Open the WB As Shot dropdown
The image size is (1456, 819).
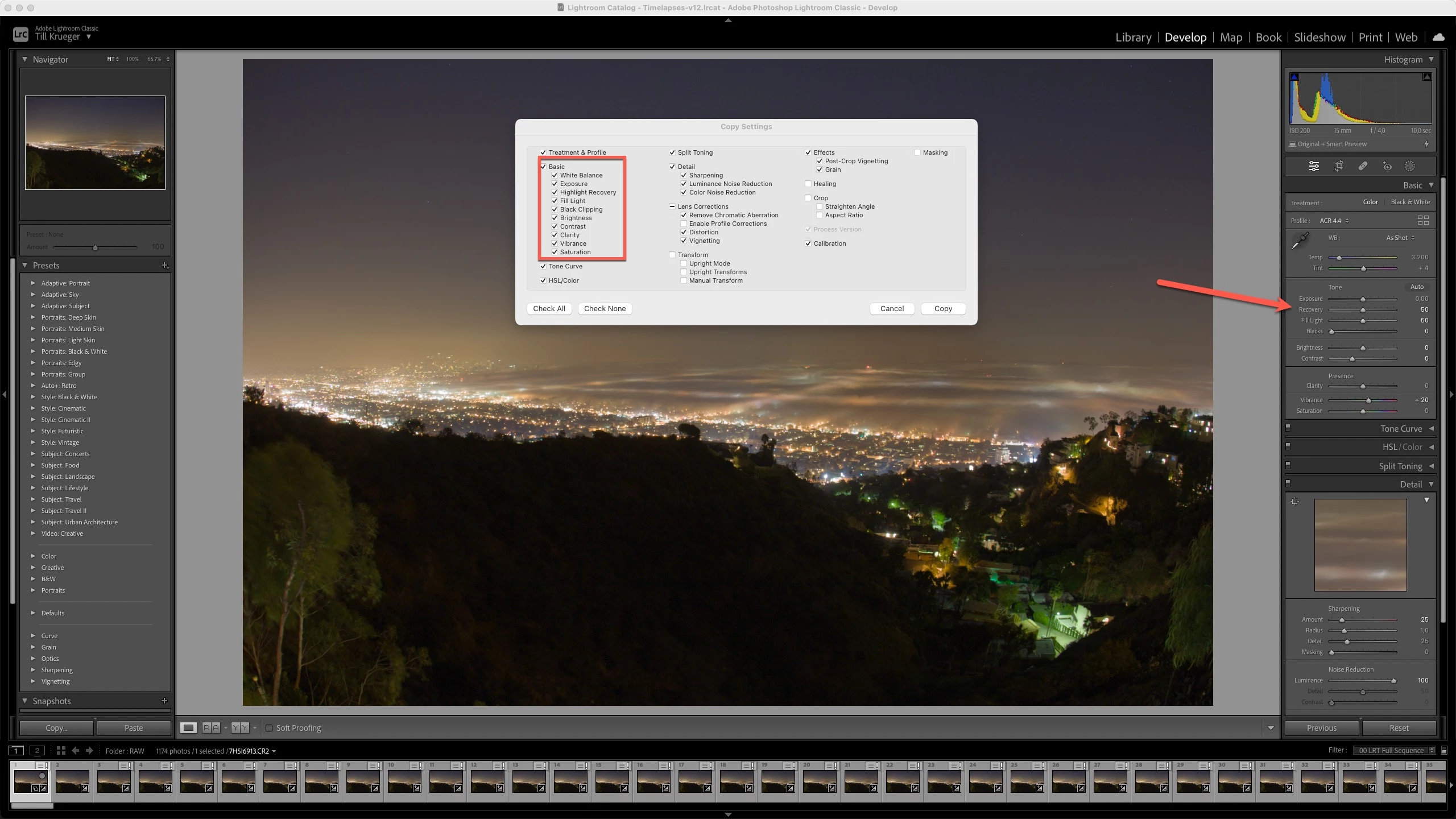(1400, 238)
